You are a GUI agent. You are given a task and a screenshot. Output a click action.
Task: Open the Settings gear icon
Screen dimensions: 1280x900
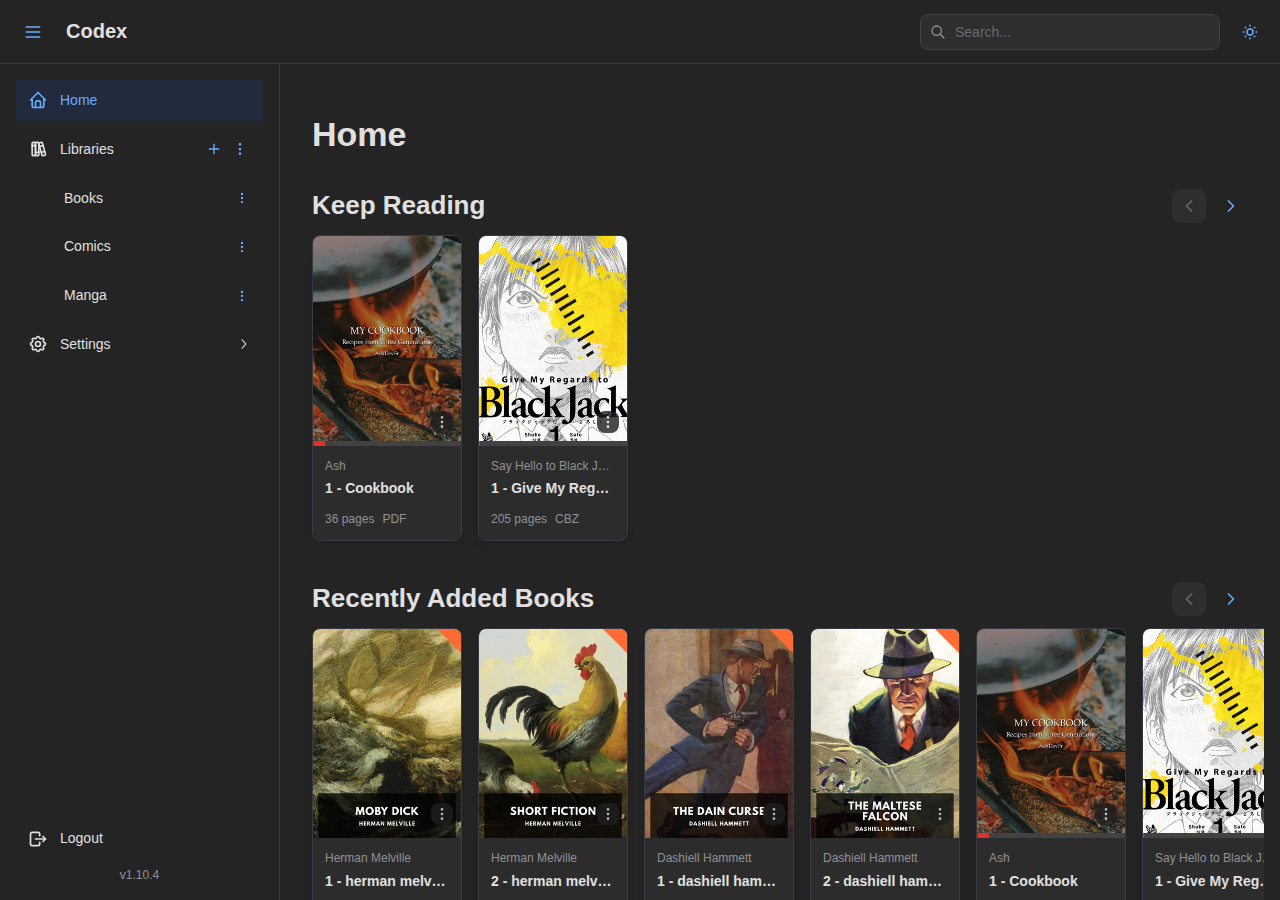pos(37,344)
